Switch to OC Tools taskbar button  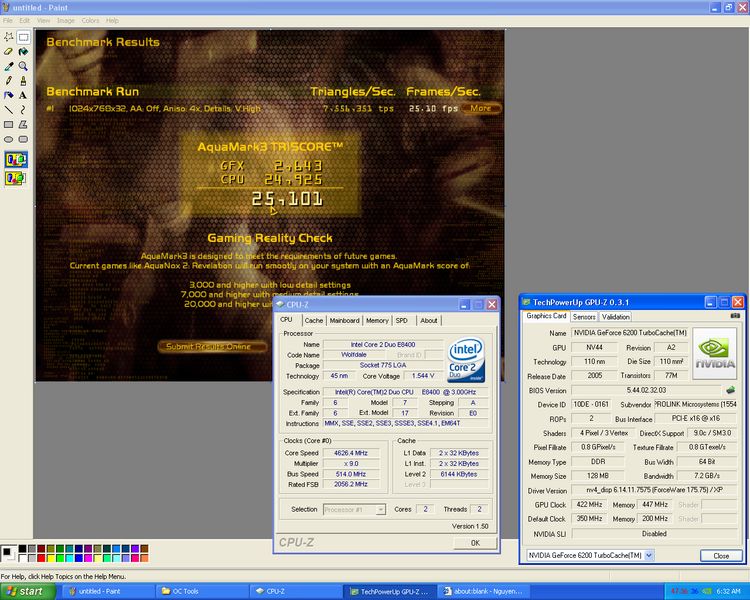pos(201,591)
